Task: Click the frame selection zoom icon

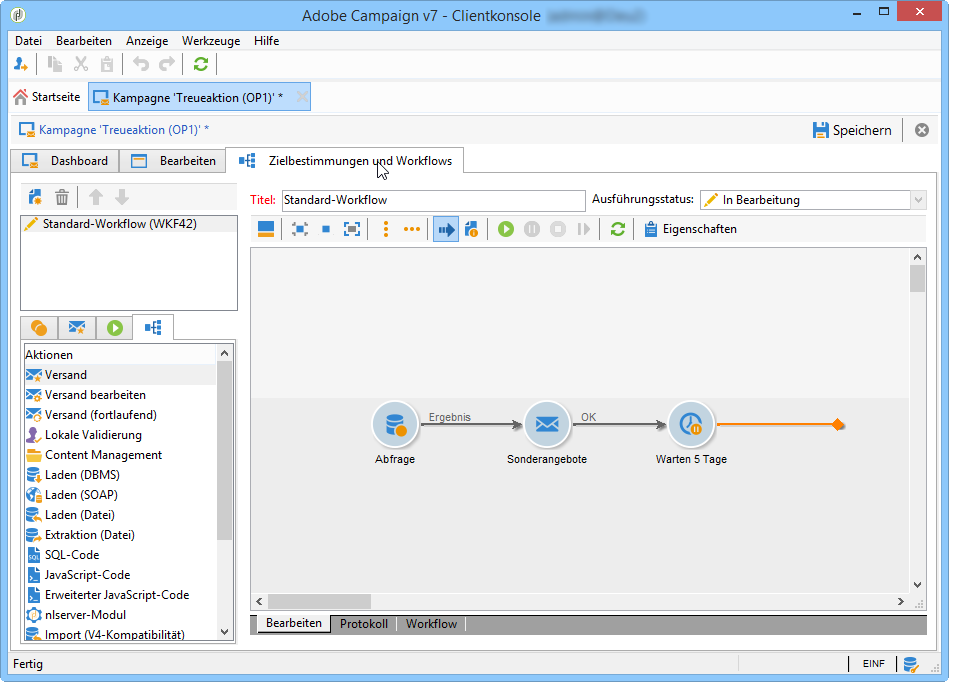Action: (352, 229)
